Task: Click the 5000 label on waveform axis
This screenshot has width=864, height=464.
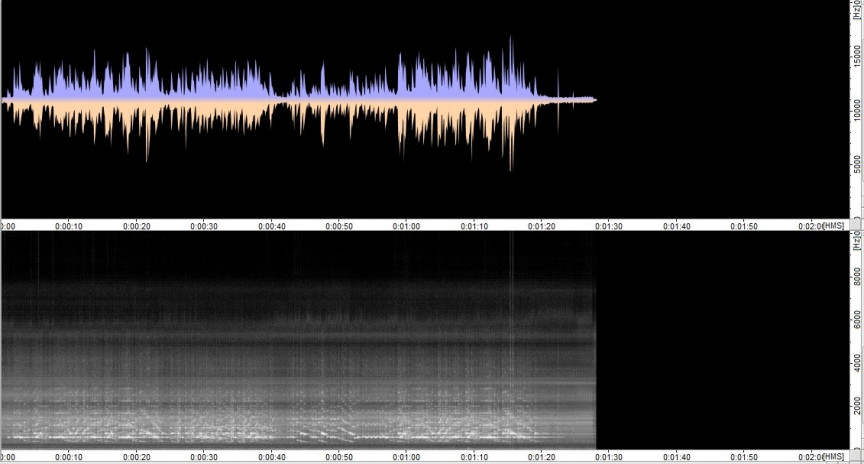Action: [857, 165]
